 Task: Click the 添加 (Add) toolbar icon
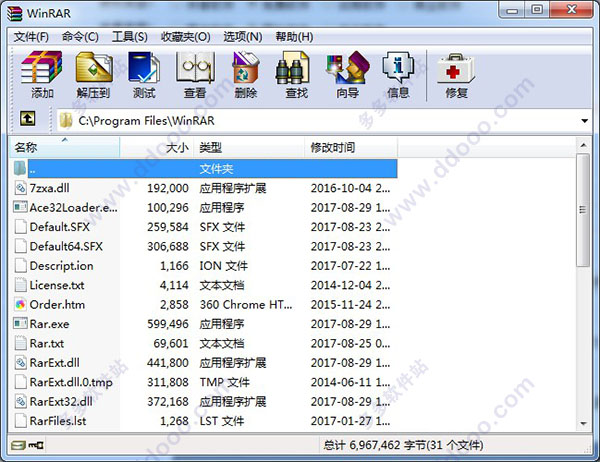[x=41, y=67]
